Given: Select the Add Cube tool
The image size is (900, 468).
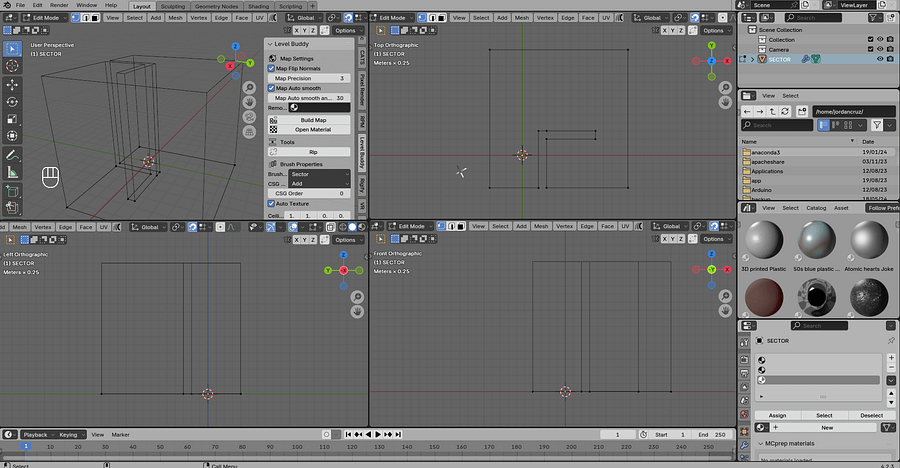Looking at the screenshot, I should (12, 191).
